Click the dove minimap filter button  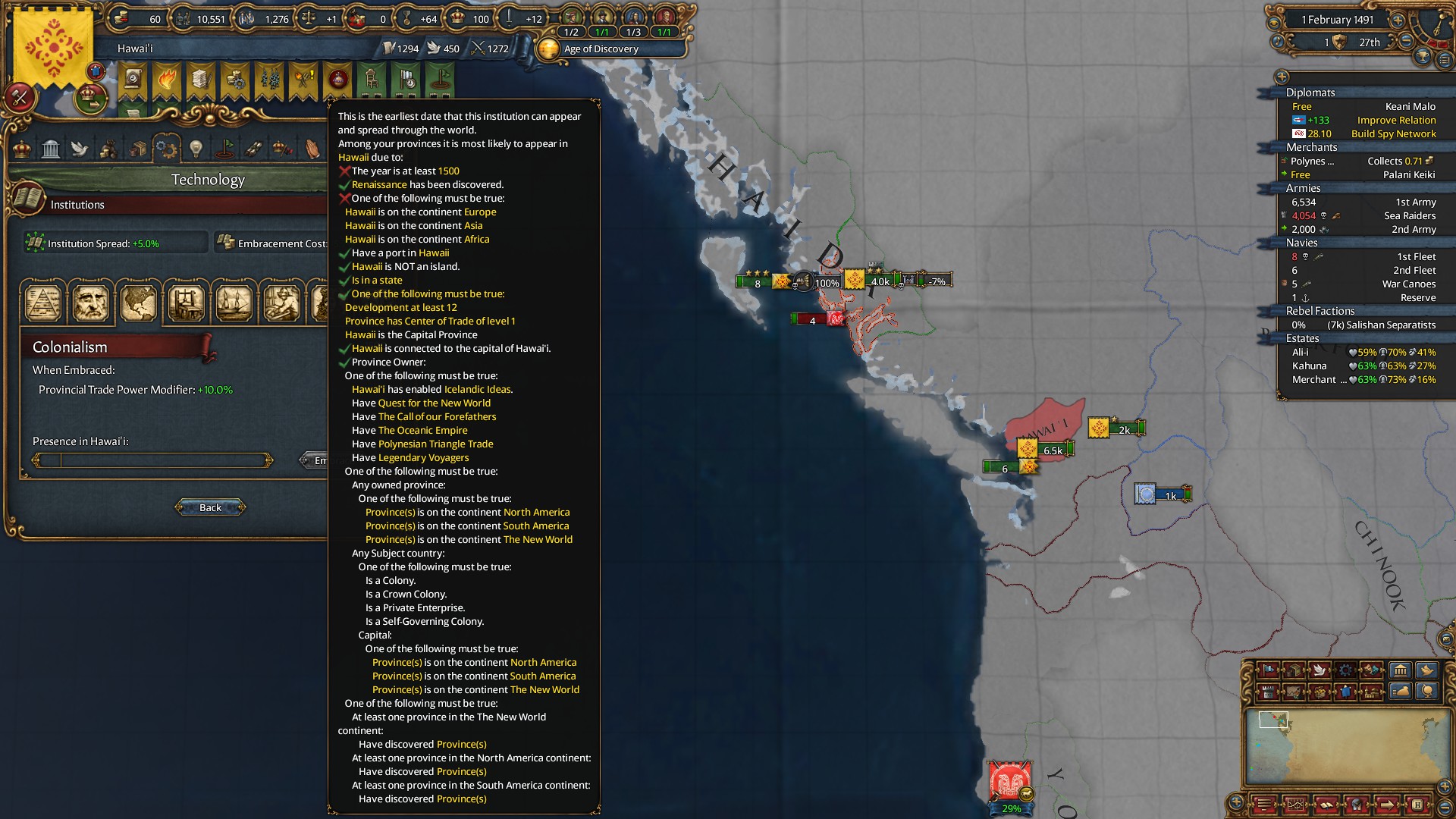(1319, 670)
